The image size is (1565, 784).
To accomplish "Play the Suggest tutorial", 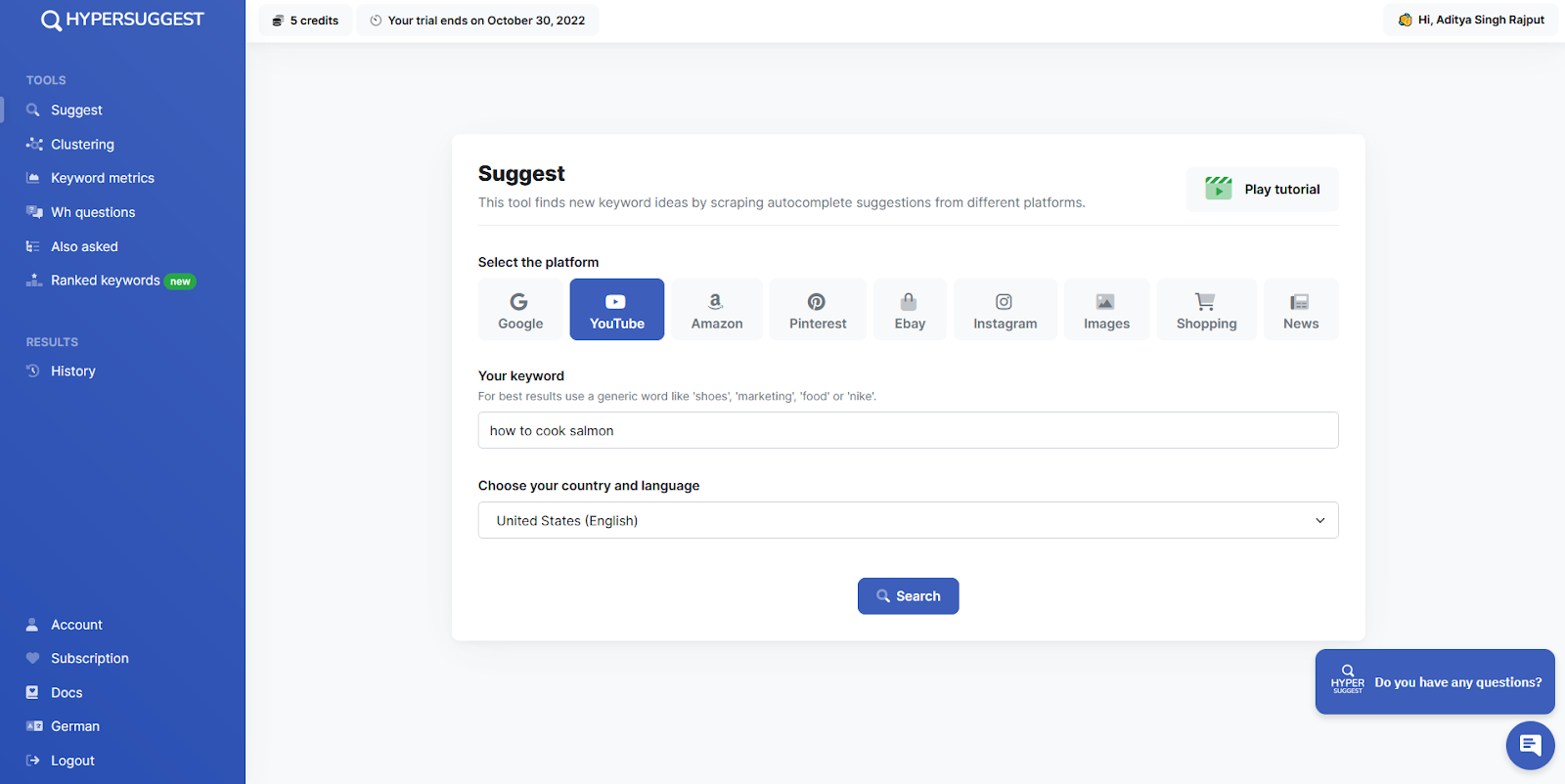I will point(1263,190).
